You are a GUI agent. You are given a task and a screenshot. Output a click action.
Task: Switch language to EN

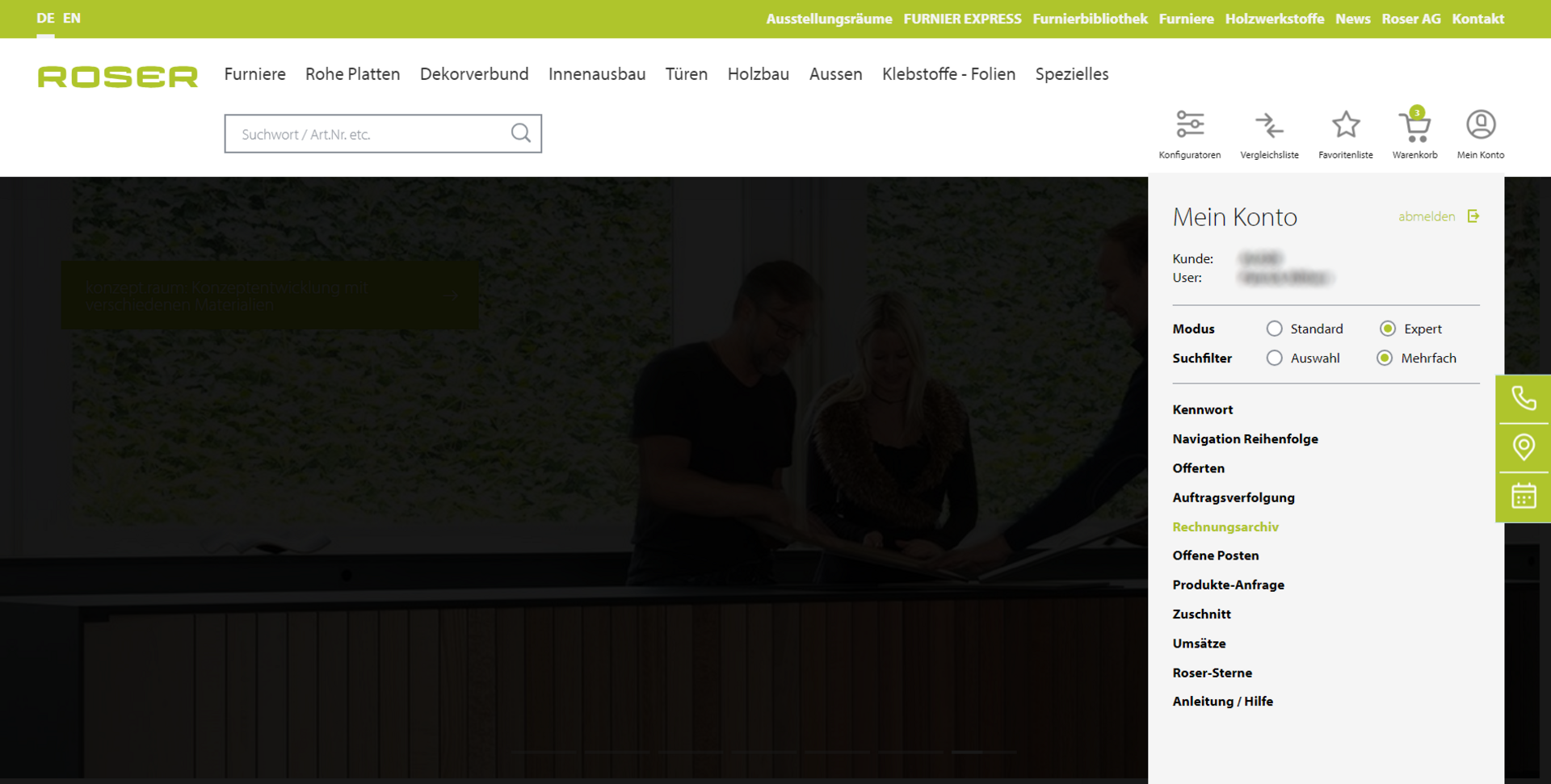pyautogui.click(x=72, y=18)
